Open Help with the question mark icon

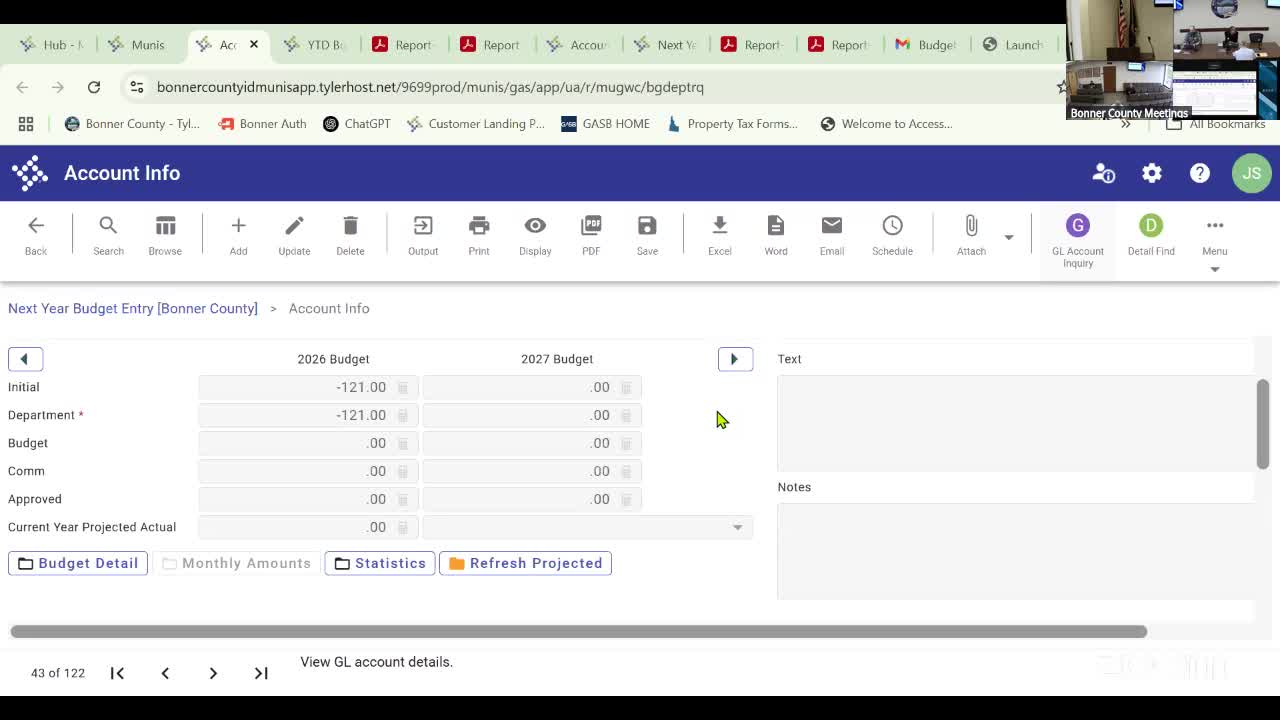(1200, 173)
